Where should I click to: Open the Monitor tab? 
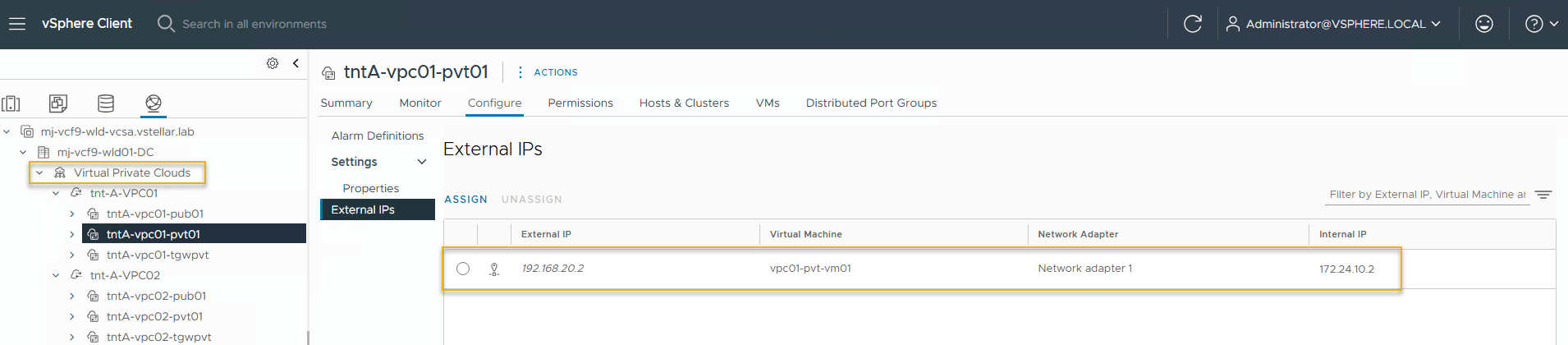pyautogui.click(x=420, y=103)
